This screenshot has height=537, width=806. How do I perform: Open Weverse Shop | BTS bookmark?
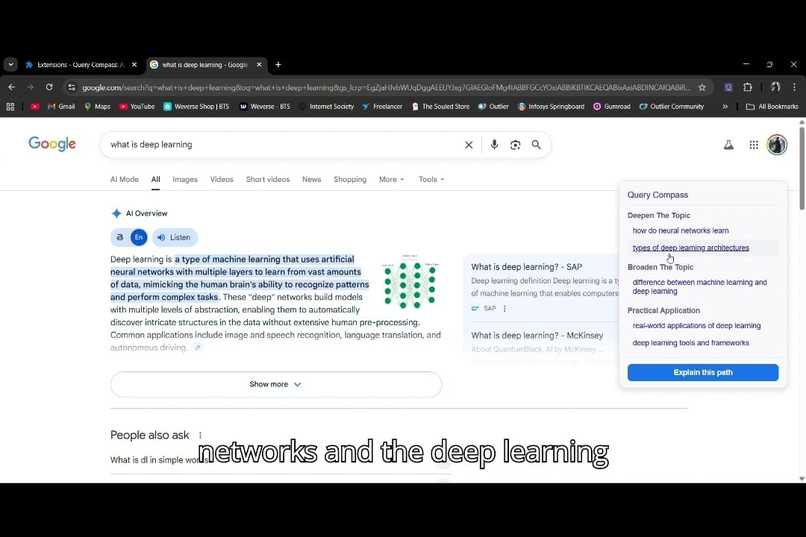pyautogui.click(x=196, y=106)
